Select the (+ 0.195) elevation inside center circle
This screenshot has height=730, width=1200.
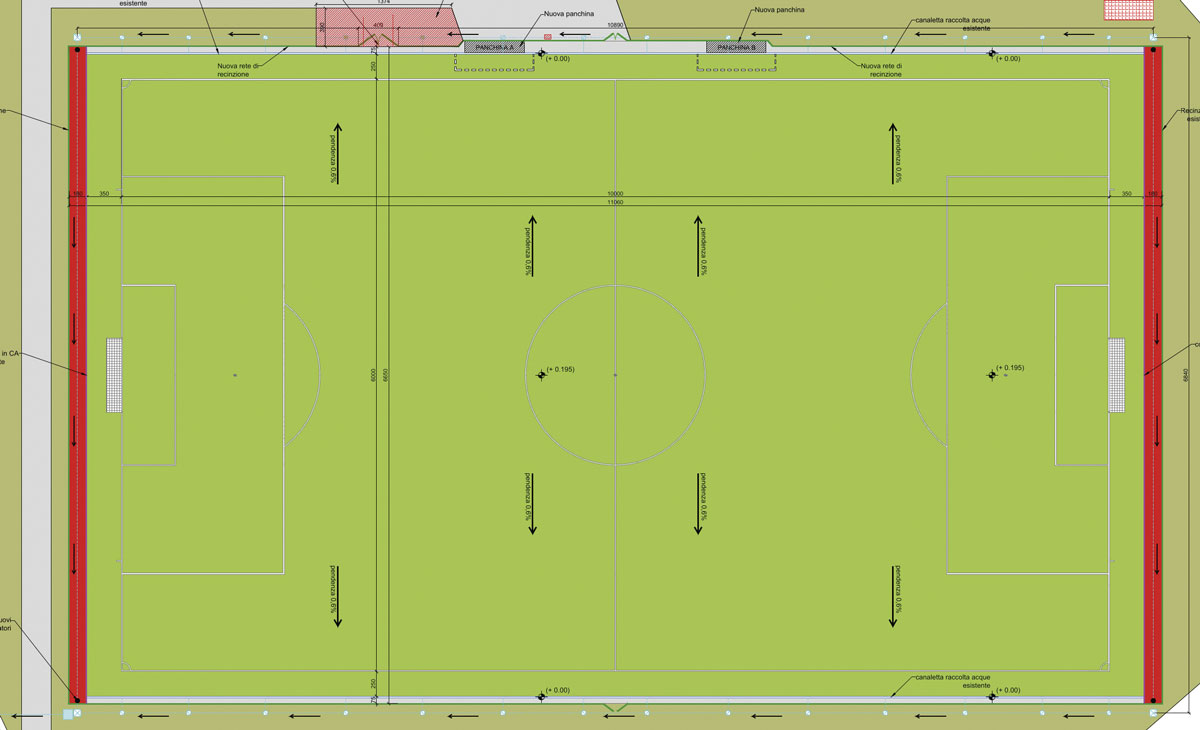click(x=560, y=370)
